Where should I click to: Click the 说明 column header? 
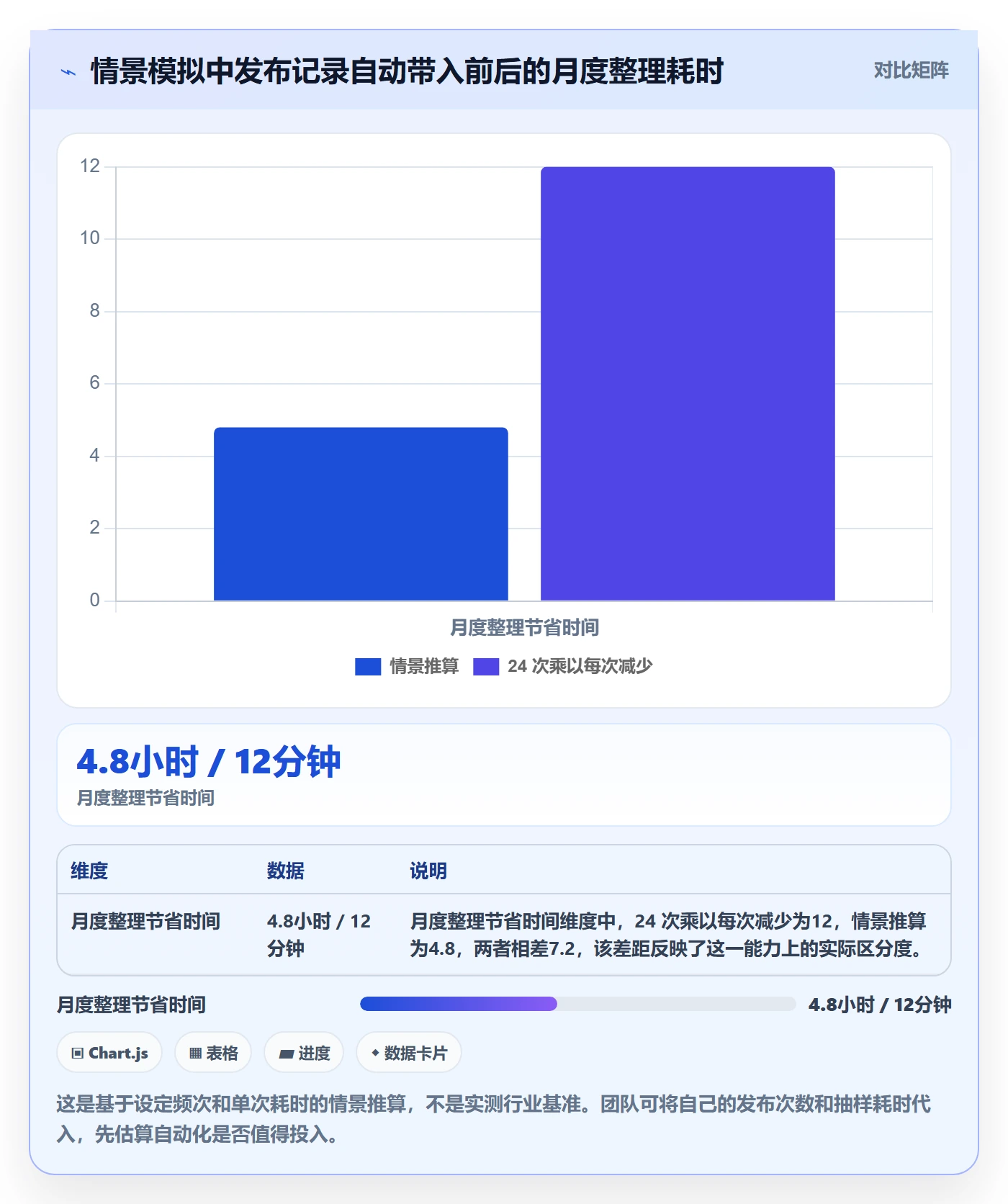coord(428,871)
